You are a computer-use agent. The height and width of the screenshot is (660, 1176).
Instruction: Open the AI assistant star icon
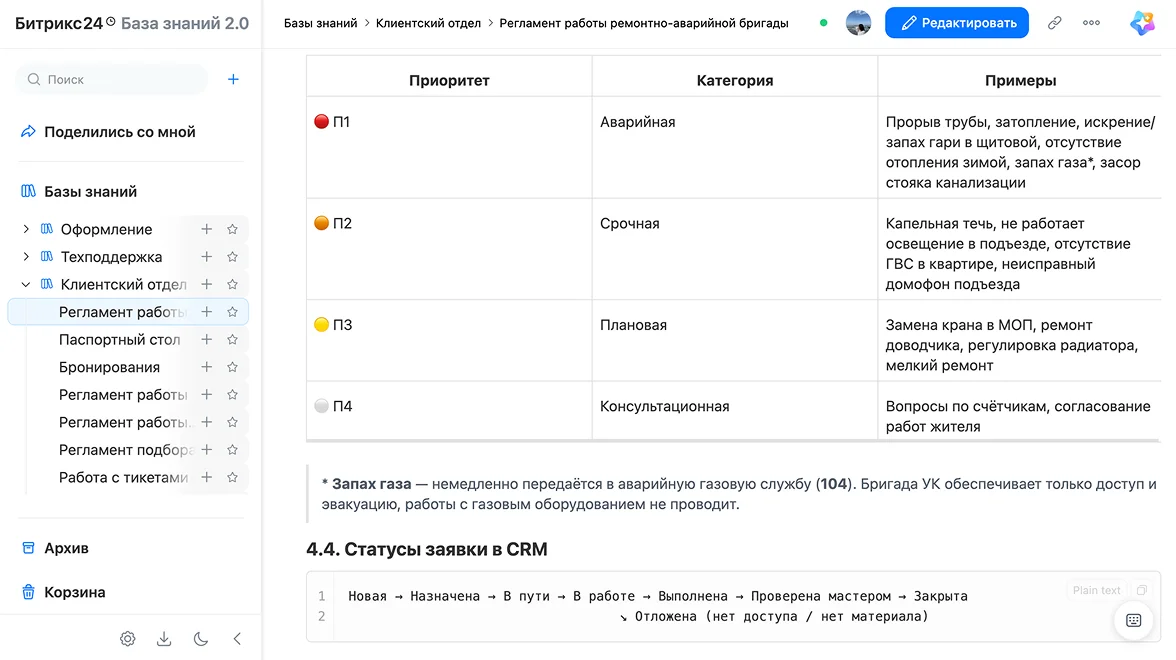pyautogui.click(x=1142, y=22)
